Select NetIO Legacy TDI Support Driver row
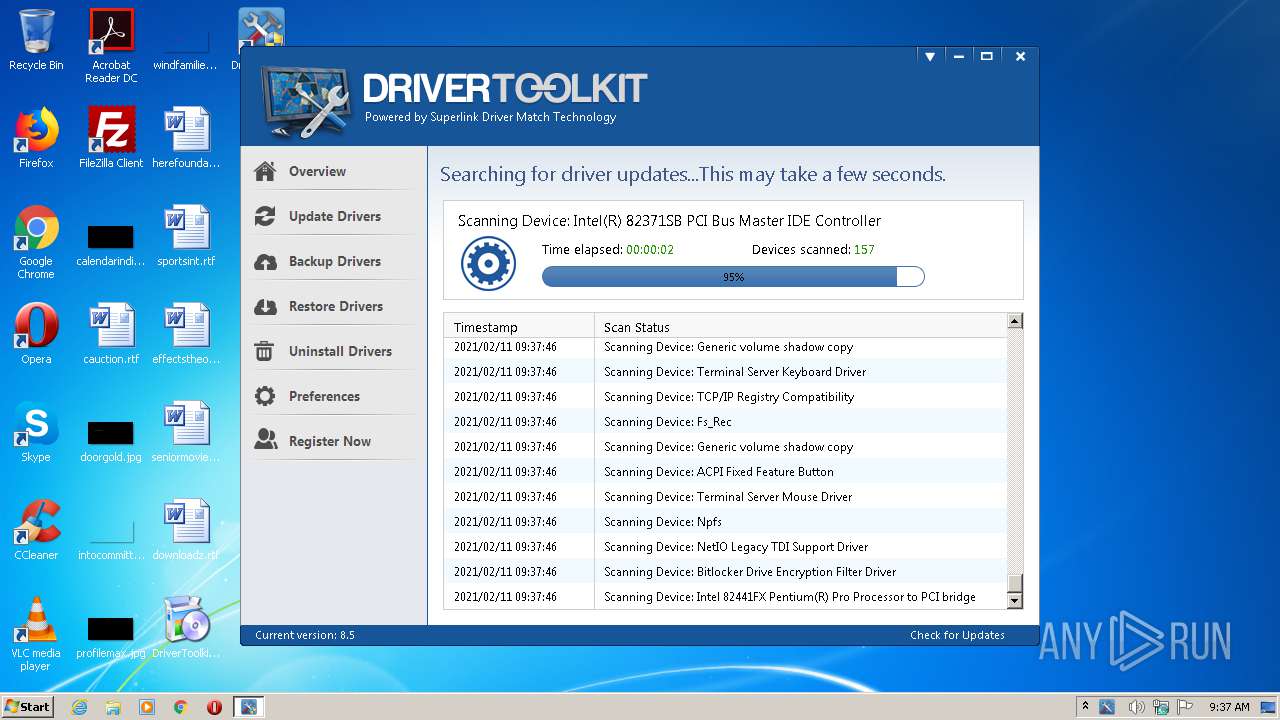This screenshot has width=1280, height=720. coord(726,547)
